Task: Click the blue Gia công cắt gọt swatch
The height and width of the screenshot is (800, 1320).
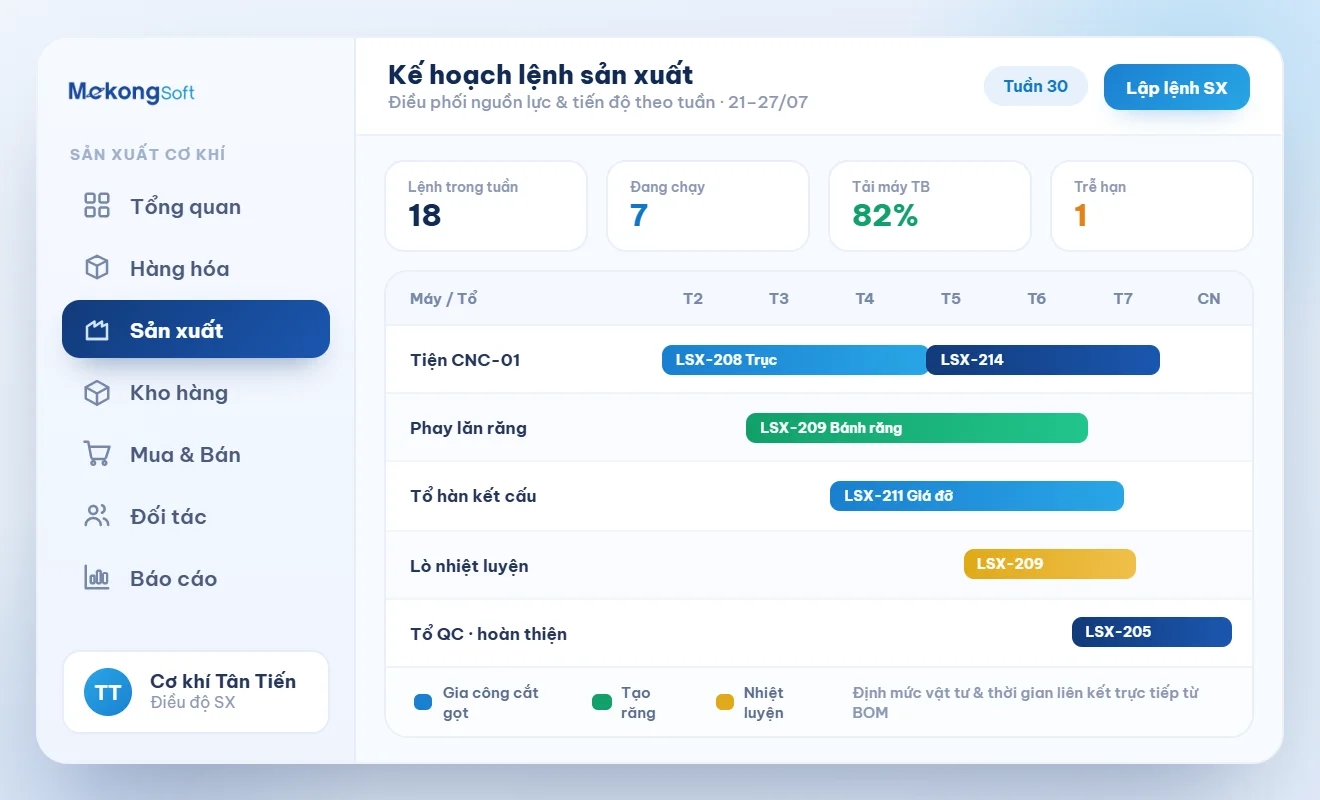Action: click(x=423, y=702)
